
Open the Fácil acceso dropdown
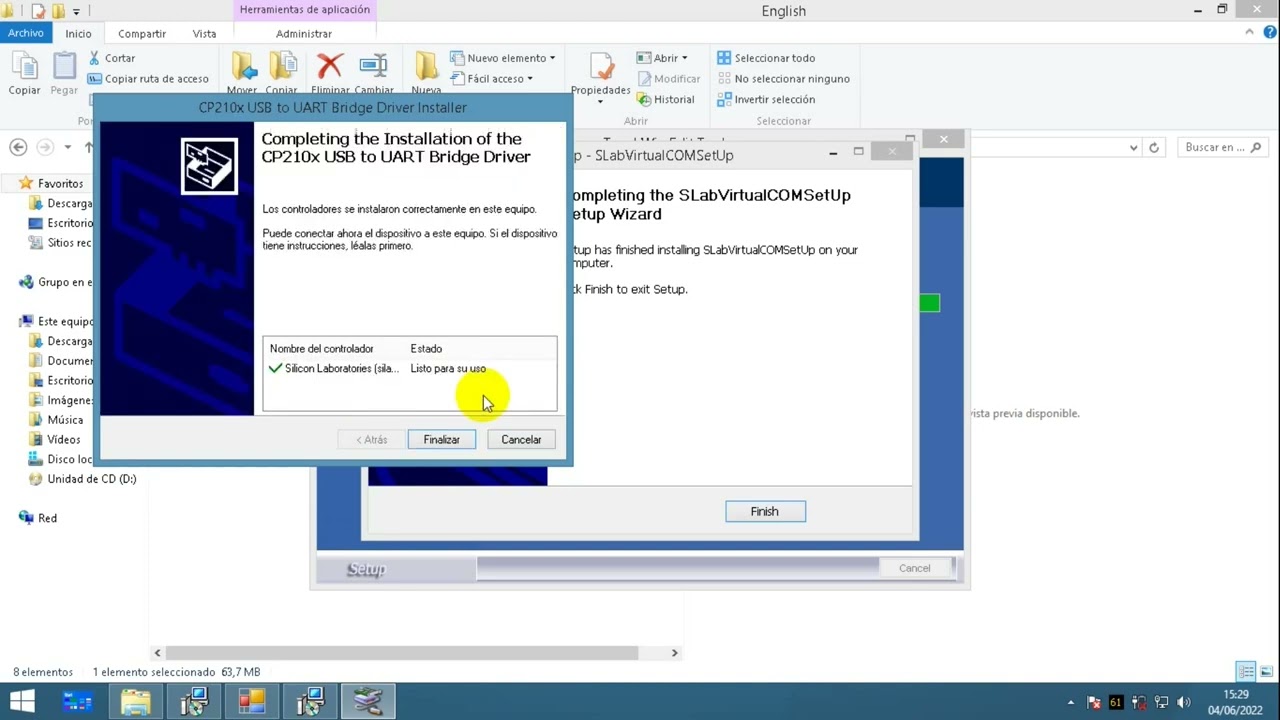491,79
